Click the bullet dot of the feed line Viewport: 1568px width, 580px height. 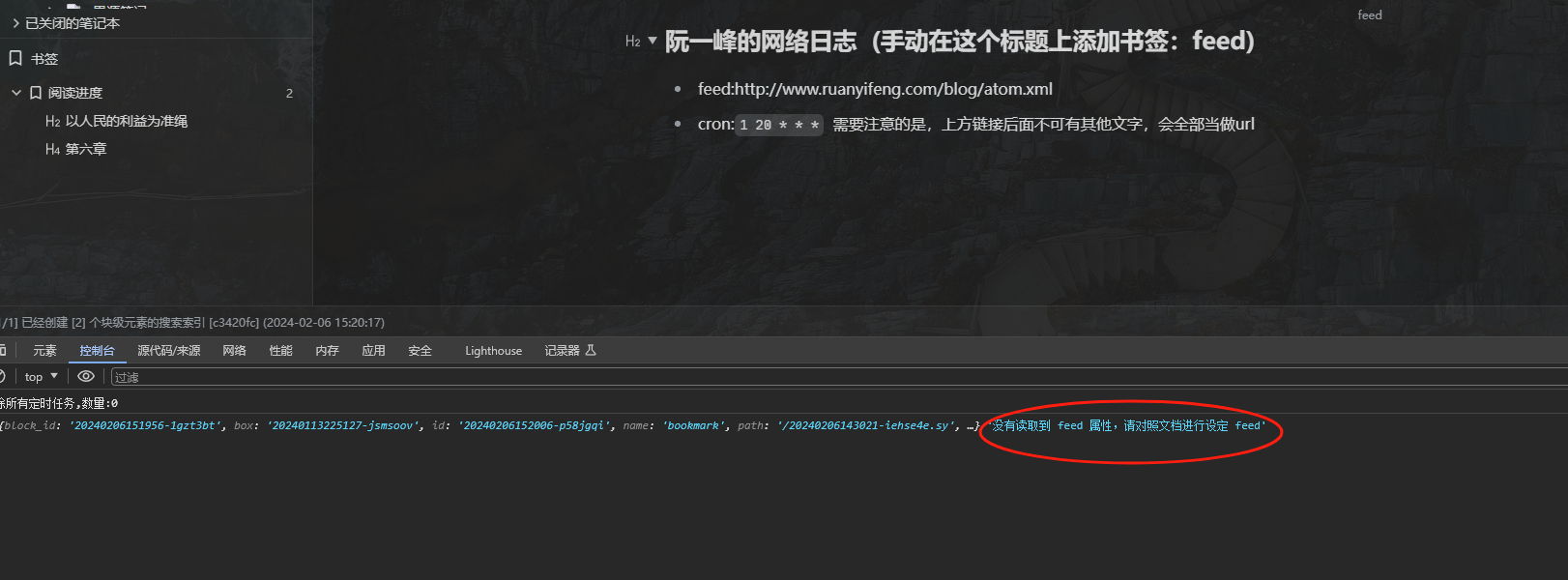click(x=678, y=89)
